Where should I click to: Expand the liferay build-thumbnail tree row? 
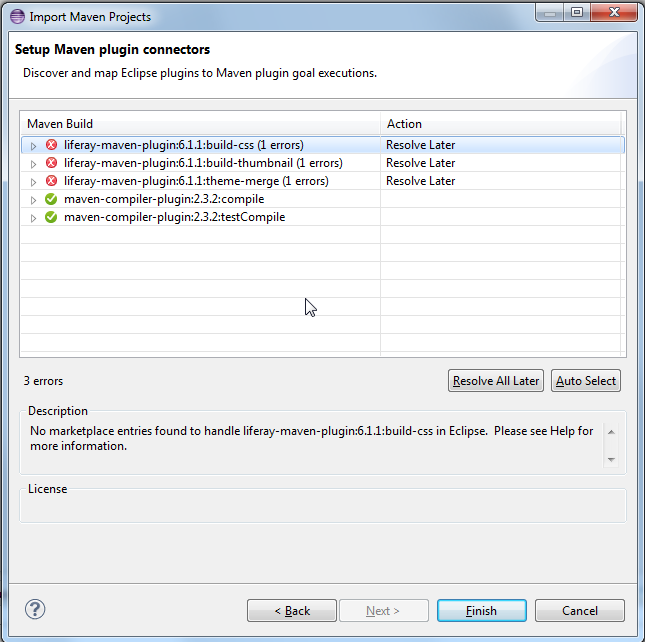click(33, 164)
